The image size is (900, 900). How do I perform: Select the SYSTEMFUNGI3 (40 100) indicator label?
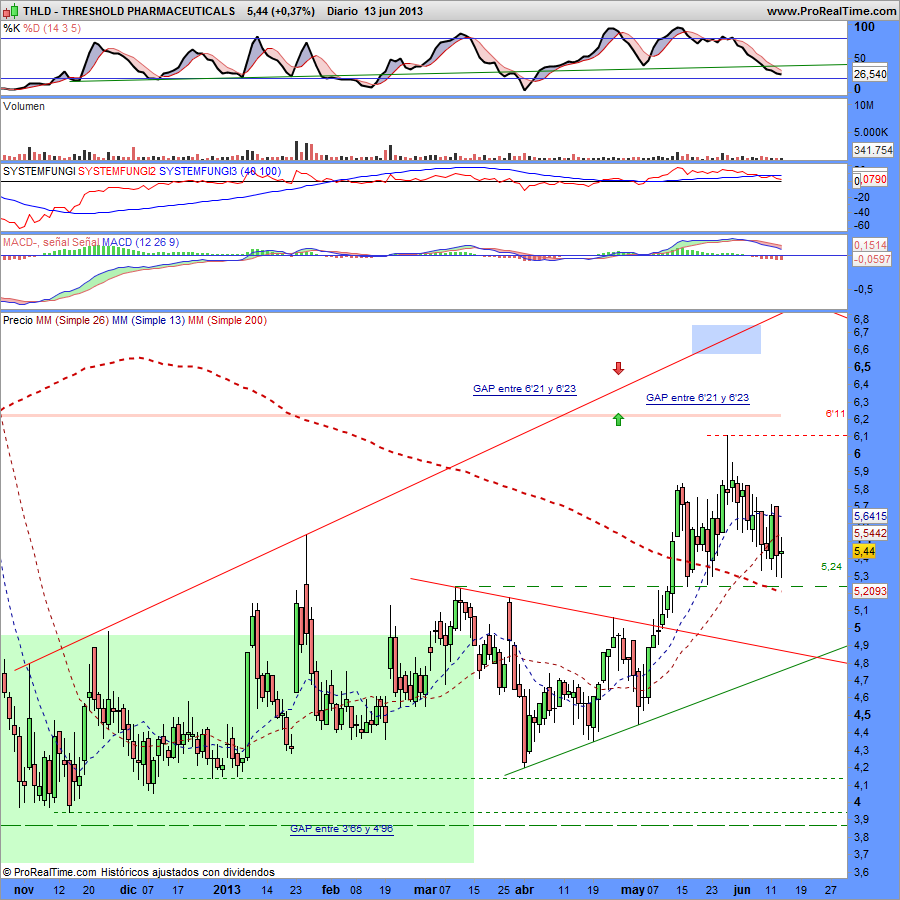click(220, 172)
